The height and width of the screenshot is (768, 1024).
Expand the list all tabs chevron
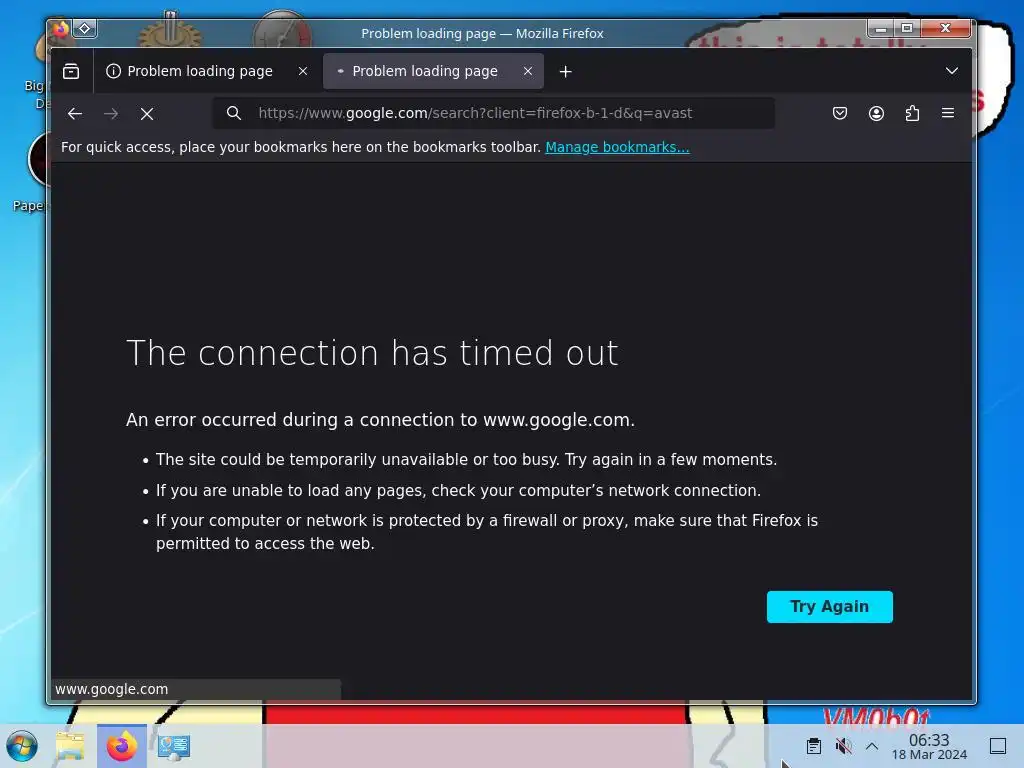952,71
